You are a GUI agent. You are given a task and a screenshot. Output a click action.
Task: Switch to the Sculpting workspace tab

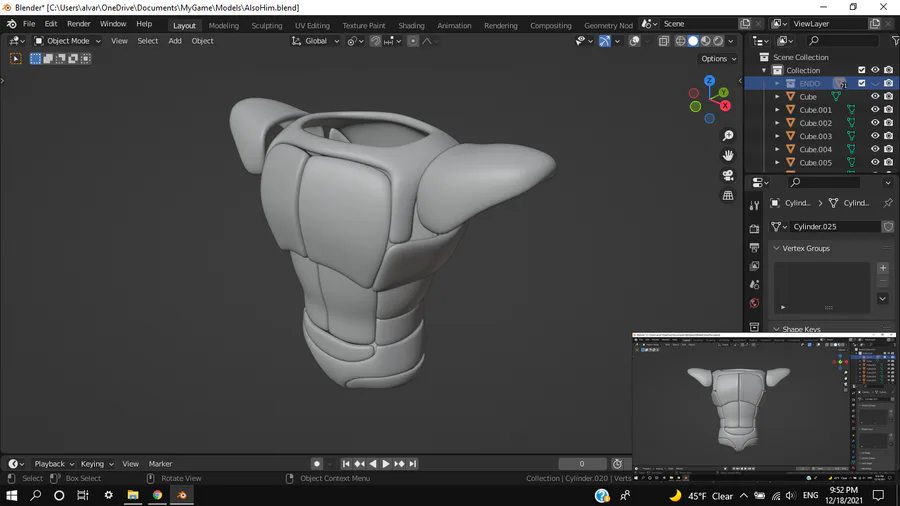pyautogui.click(x=266, y=25)
